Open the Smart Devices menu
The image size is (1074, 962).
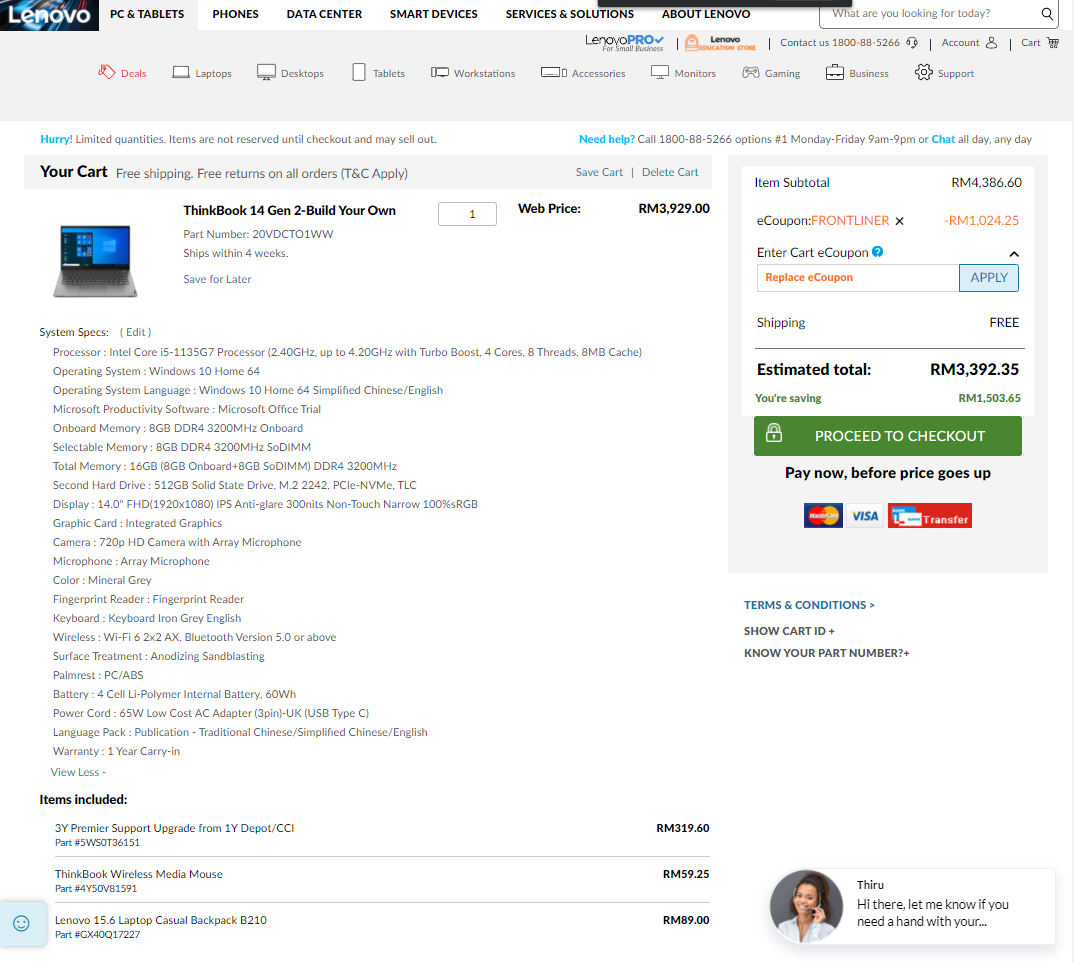[x=433, y=14]
